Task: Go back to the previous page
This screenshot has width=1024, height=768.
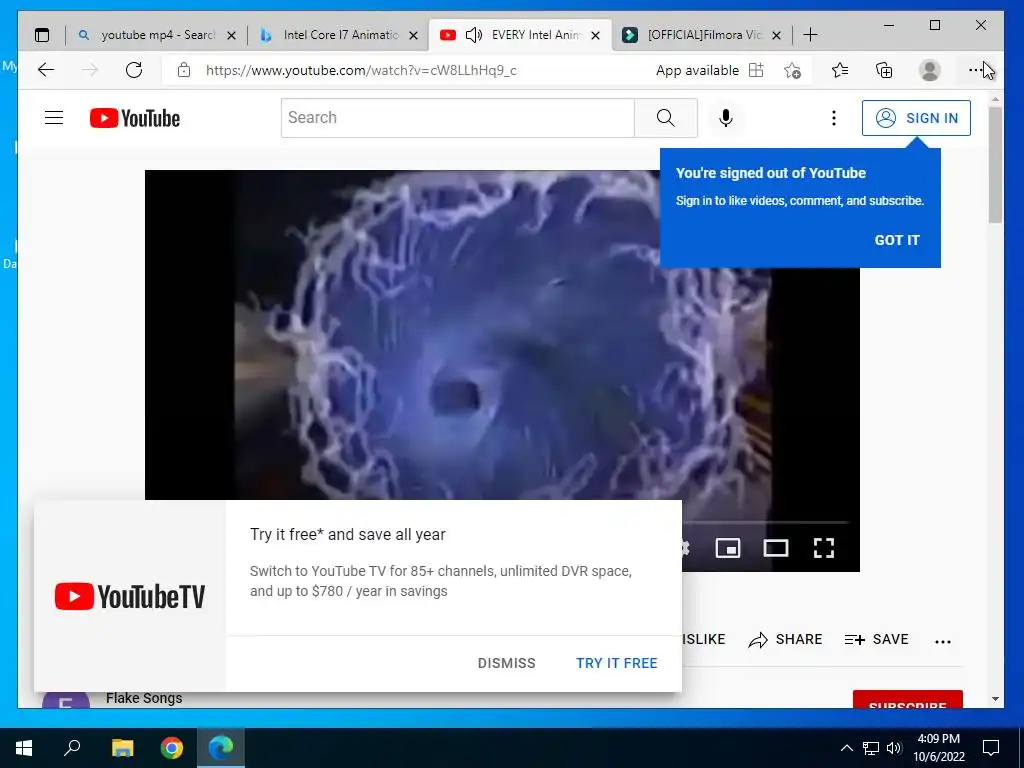Action: (x=46, y=70)
